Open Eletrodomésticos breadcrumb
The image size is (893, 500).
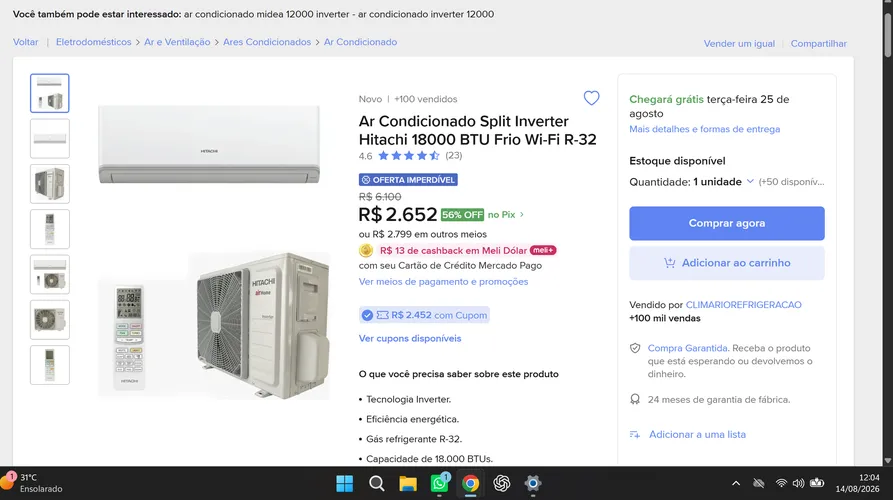click(x=93, y=42)
